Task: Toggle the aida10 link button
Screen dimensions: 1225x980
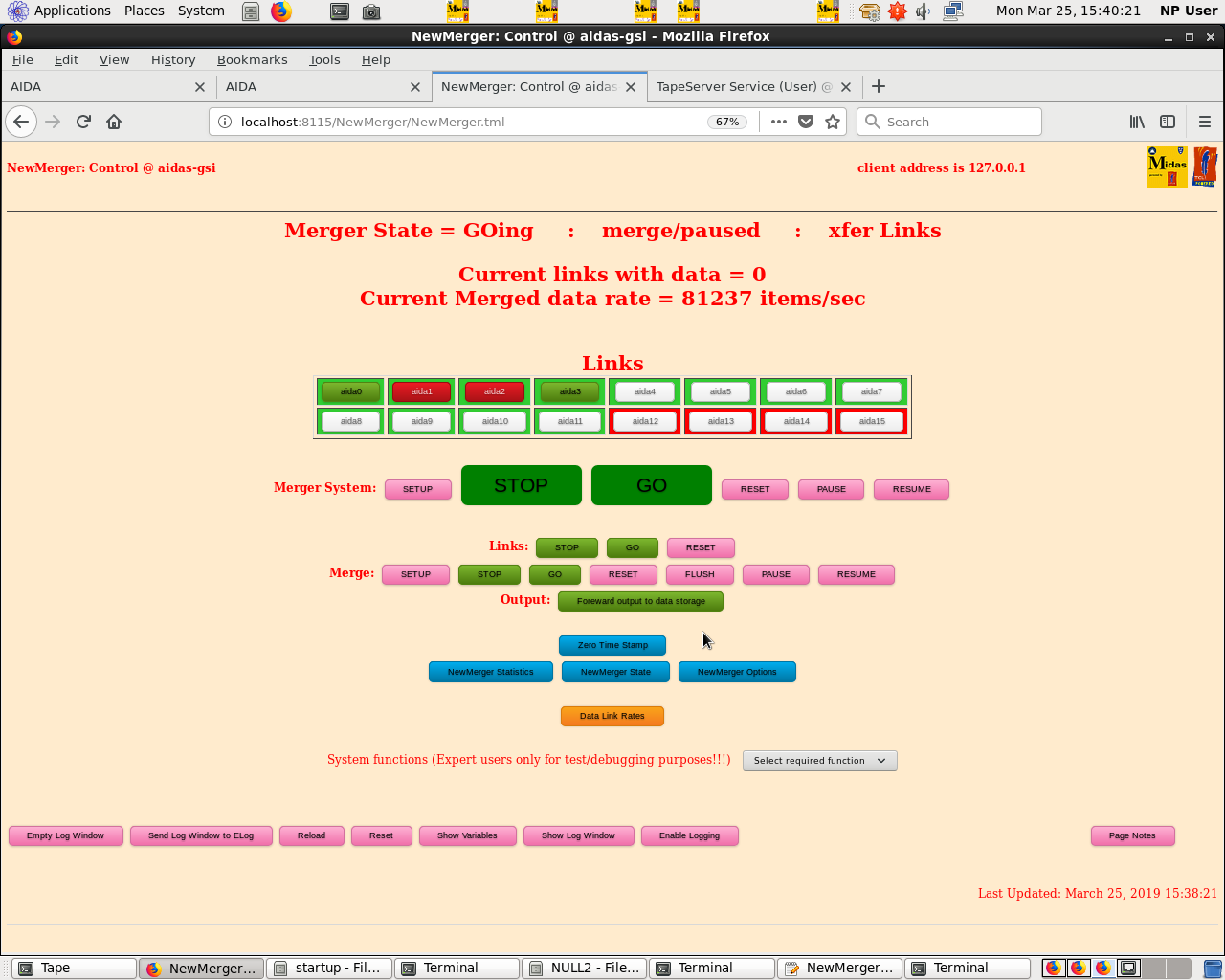Action: coord(495,421)
